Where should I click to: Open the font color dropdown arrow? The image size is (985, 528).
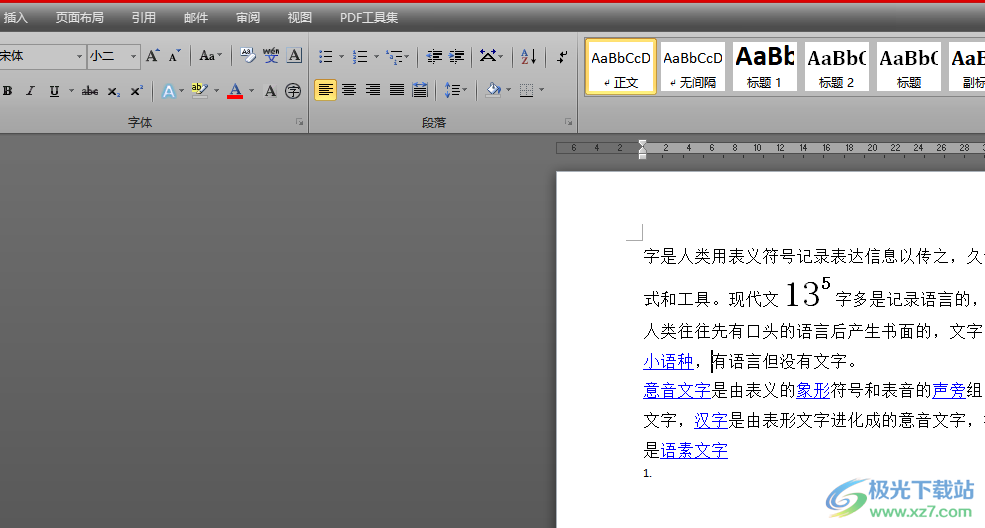(251, 91)
